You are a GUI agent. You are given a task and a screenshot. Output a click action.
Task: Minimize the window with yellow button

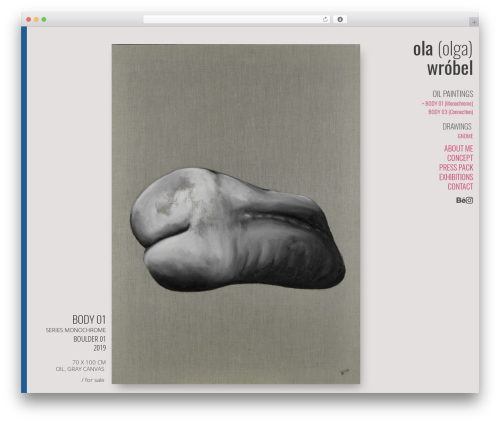[x=36, y=20]
